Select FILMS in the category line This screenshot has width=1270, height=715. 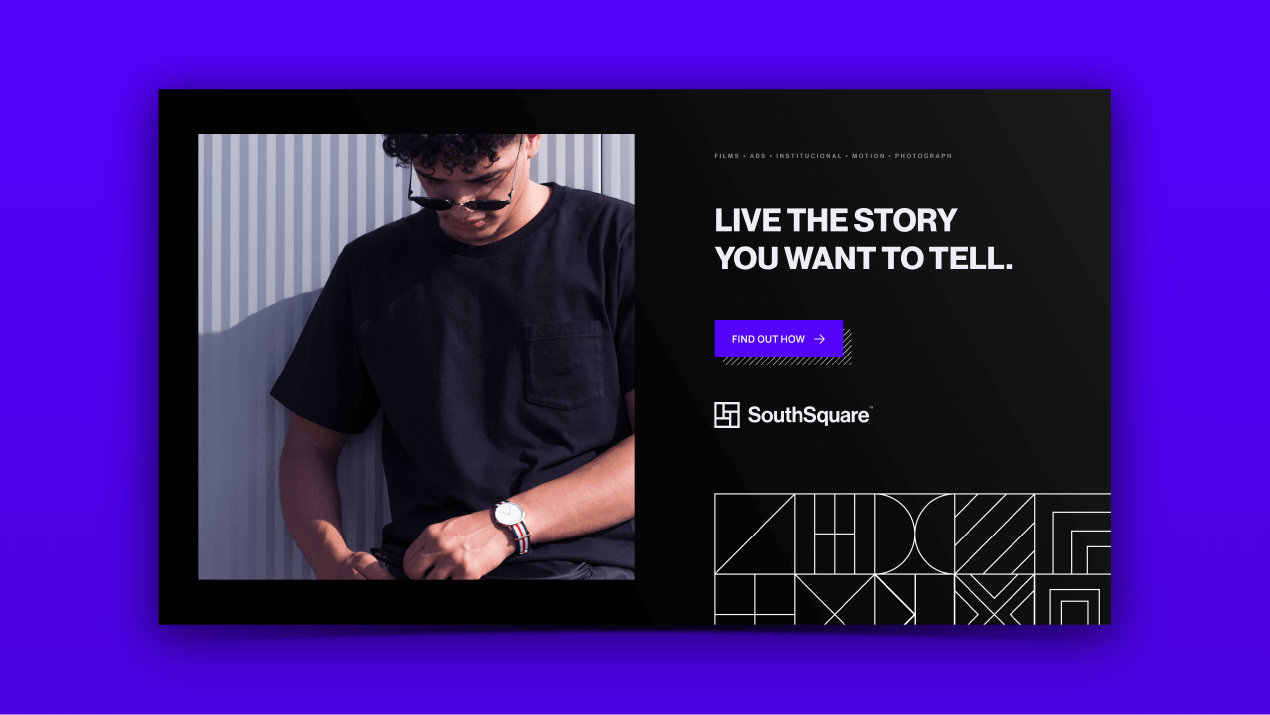click(726, 156)
